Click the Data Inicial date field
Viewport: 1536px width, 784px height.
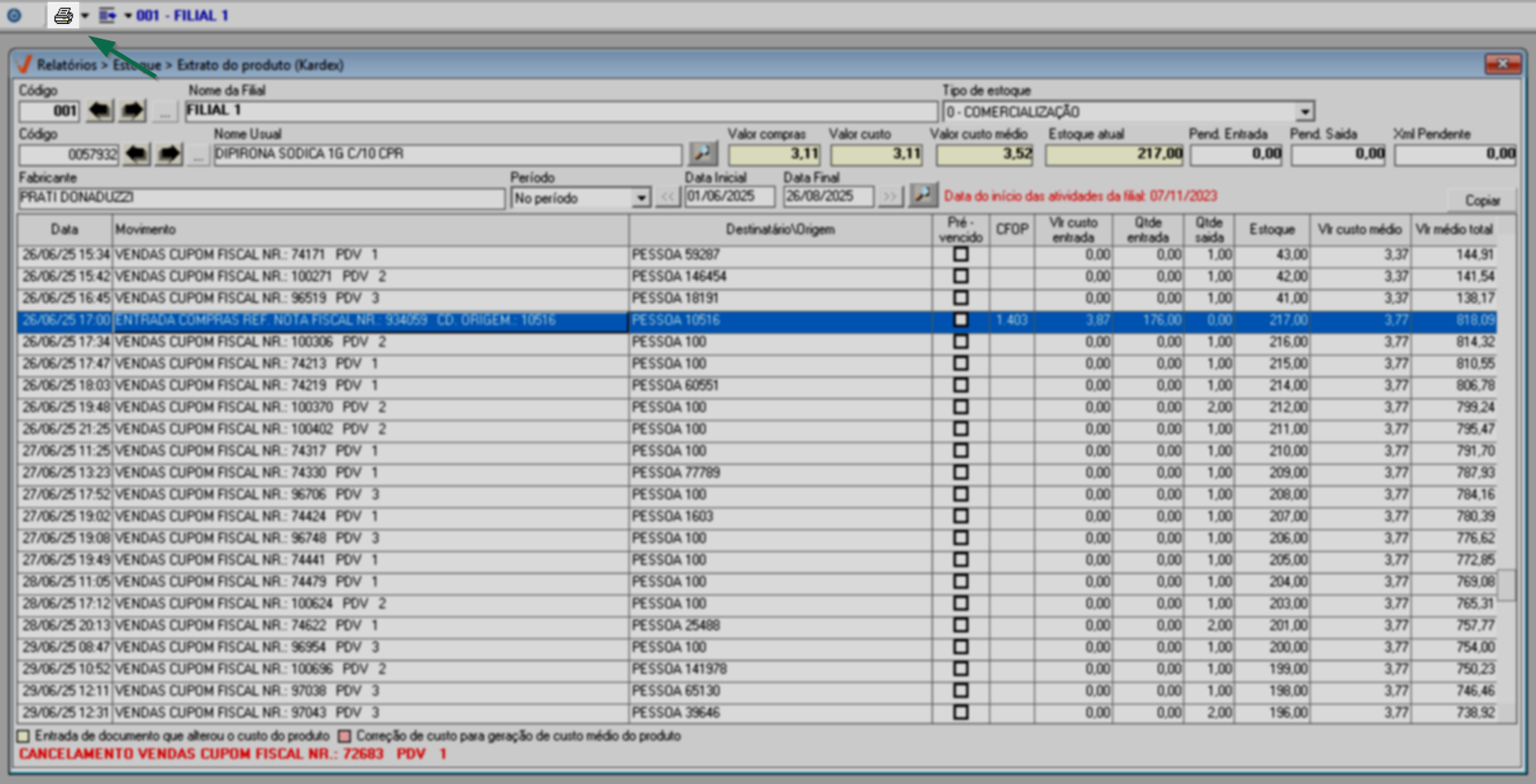click(729, 196)
